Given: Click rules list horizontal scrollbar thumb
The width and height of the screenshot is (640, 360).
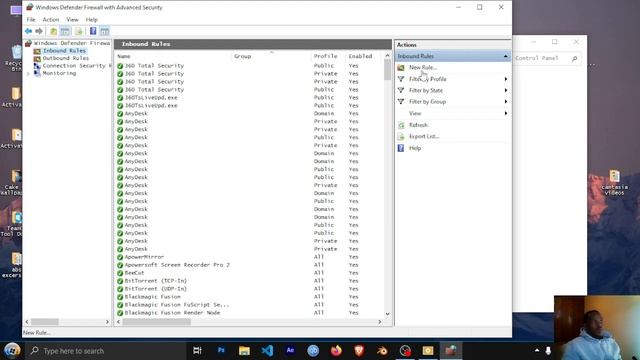Looking at the screenshot, I should 156,322.
